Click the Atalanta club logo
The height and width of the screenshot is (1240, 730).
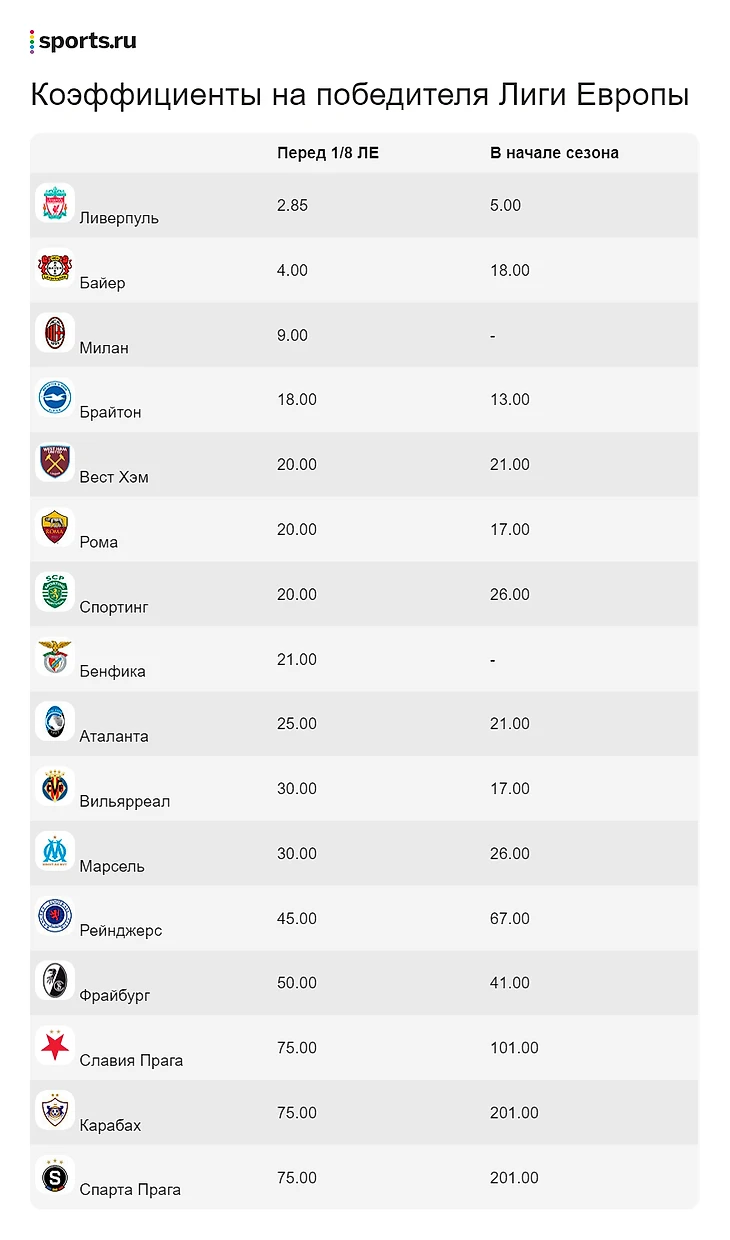pos(54,722)
